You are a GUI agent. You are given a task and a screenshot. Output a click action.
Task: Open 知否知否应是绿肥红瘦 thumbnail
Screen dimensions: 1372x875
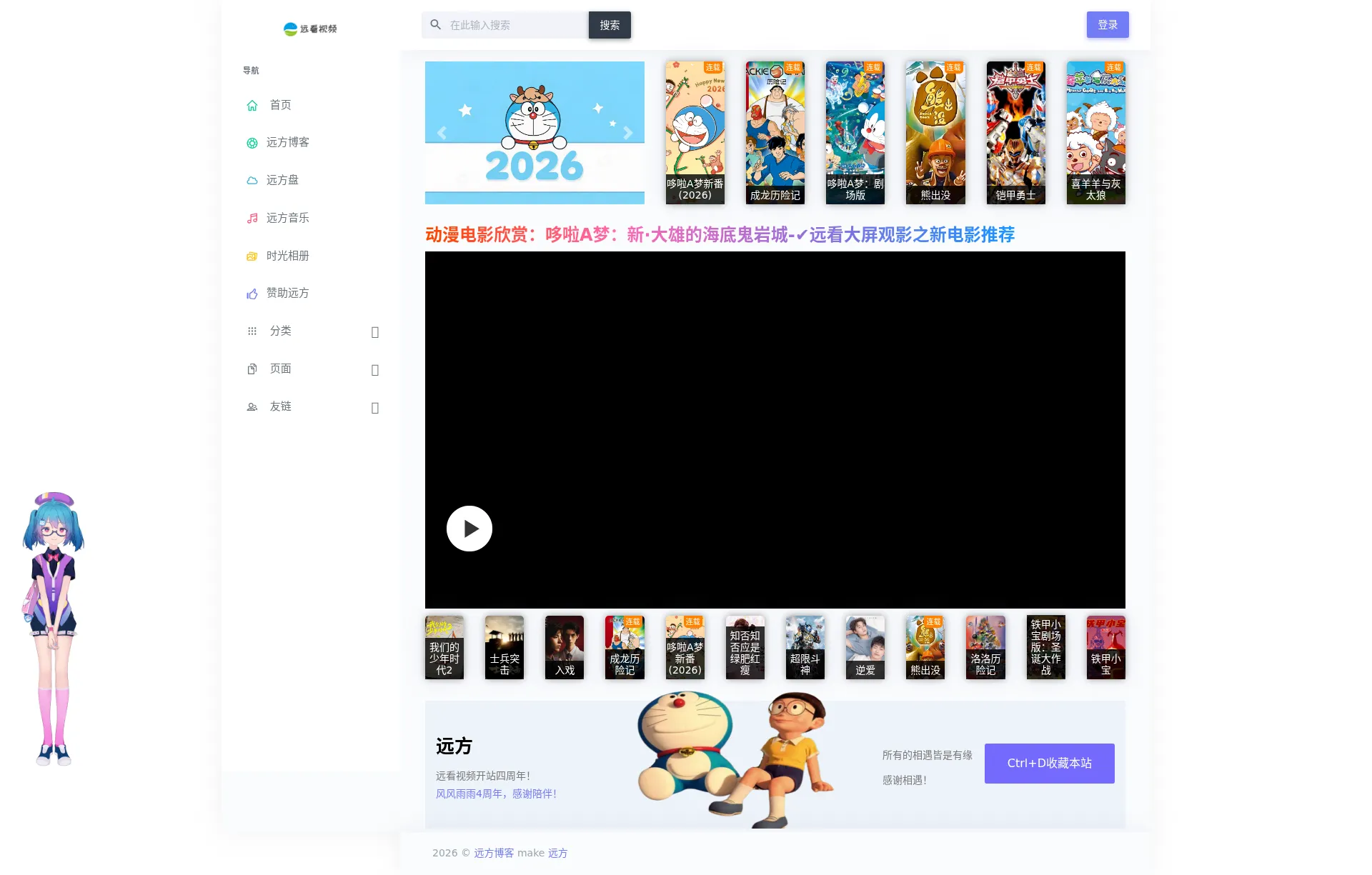point(745,647)
